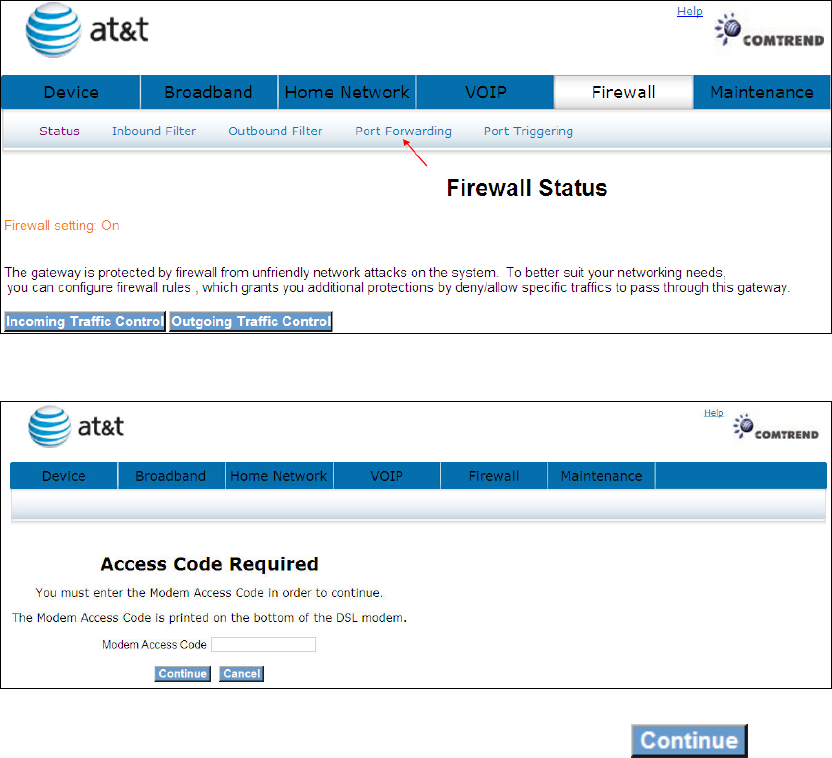Viewport: 832px width, 758px height.
Task: Select the Status sub-menu link
Action: 59,131
